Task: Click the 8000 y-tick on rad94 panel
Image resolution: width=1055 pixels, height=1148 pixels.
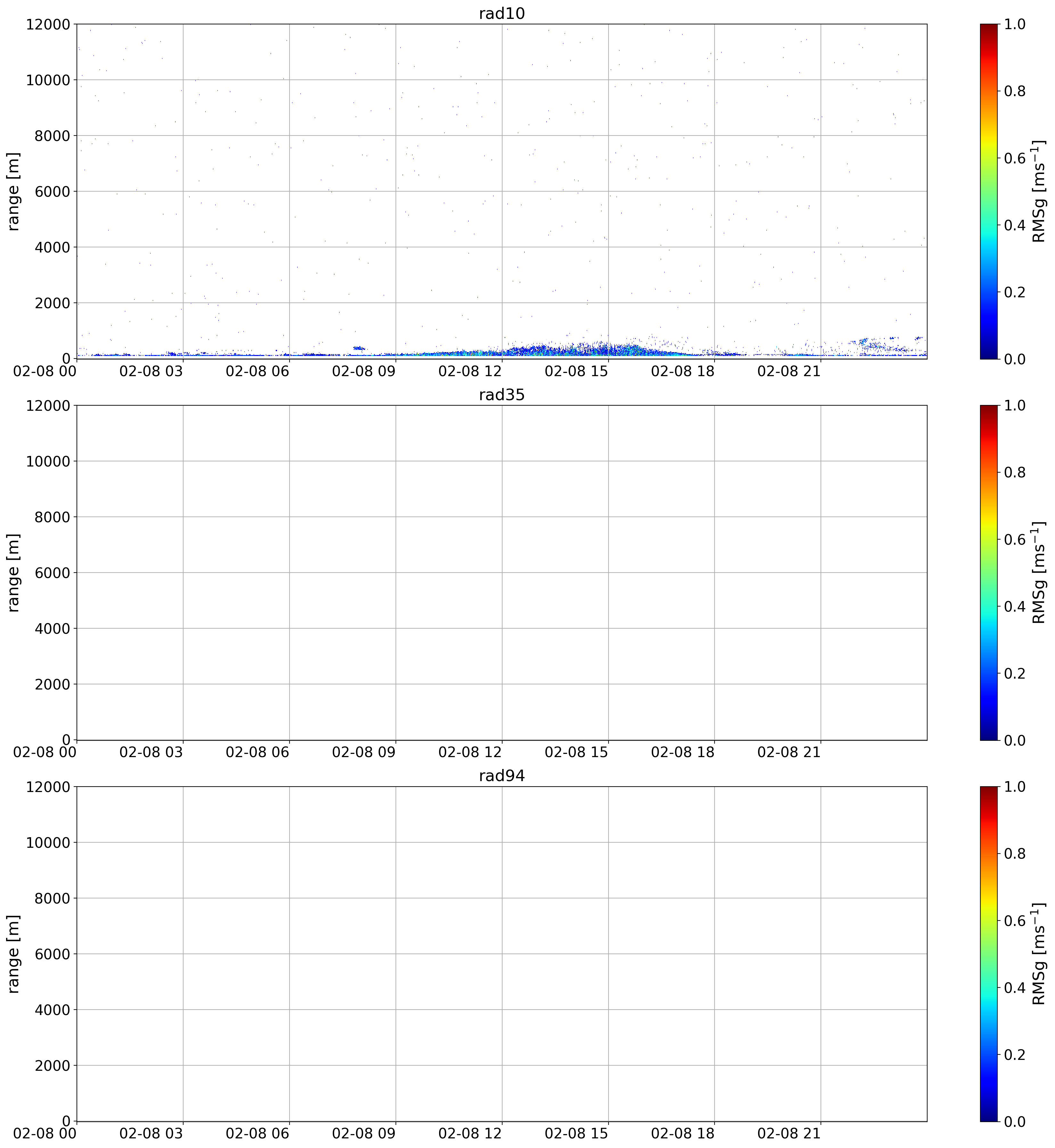Action: pos(52,898)
